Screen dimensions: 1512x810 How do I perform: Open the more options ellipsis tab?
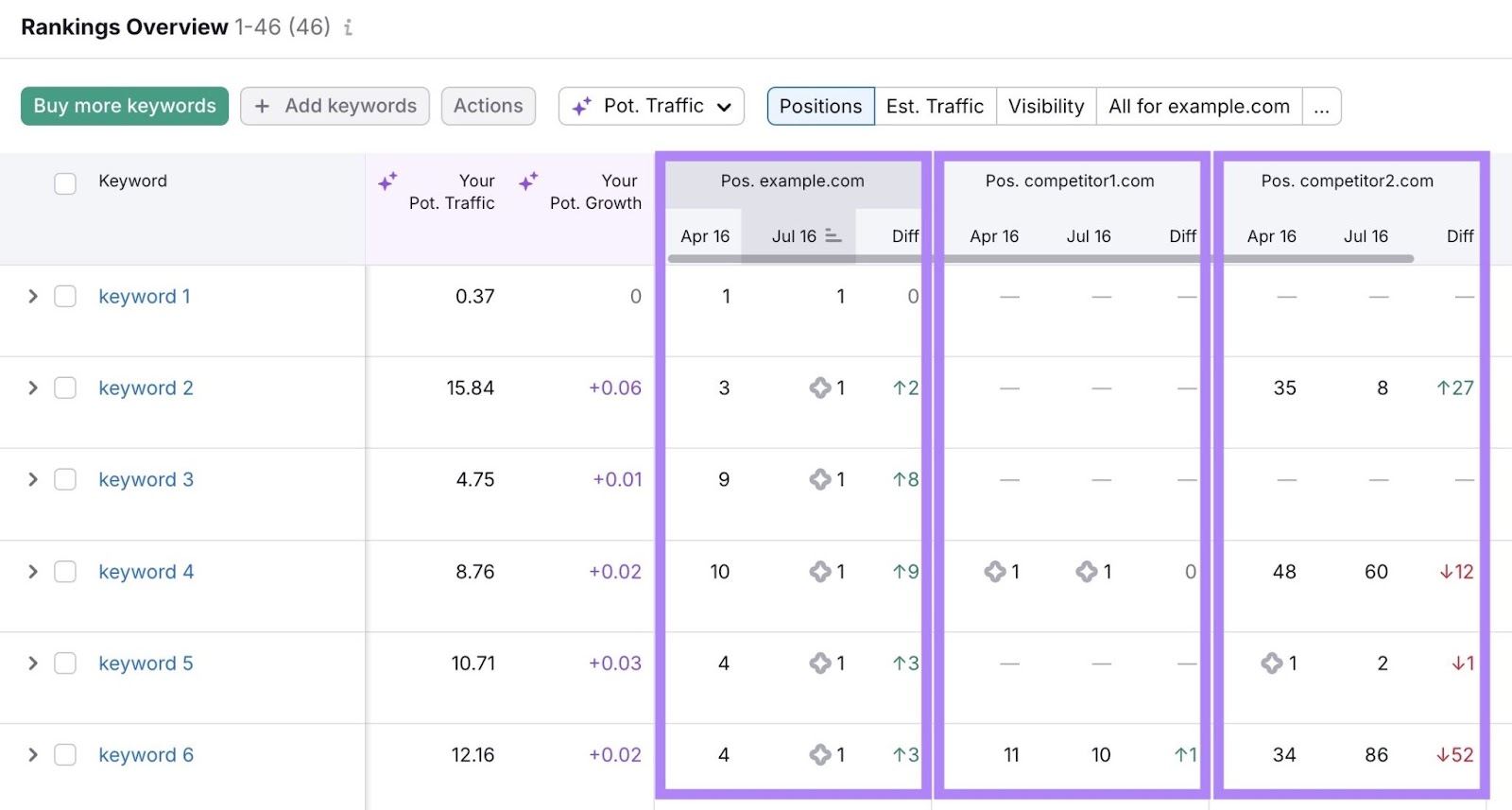click(1321, 106)
